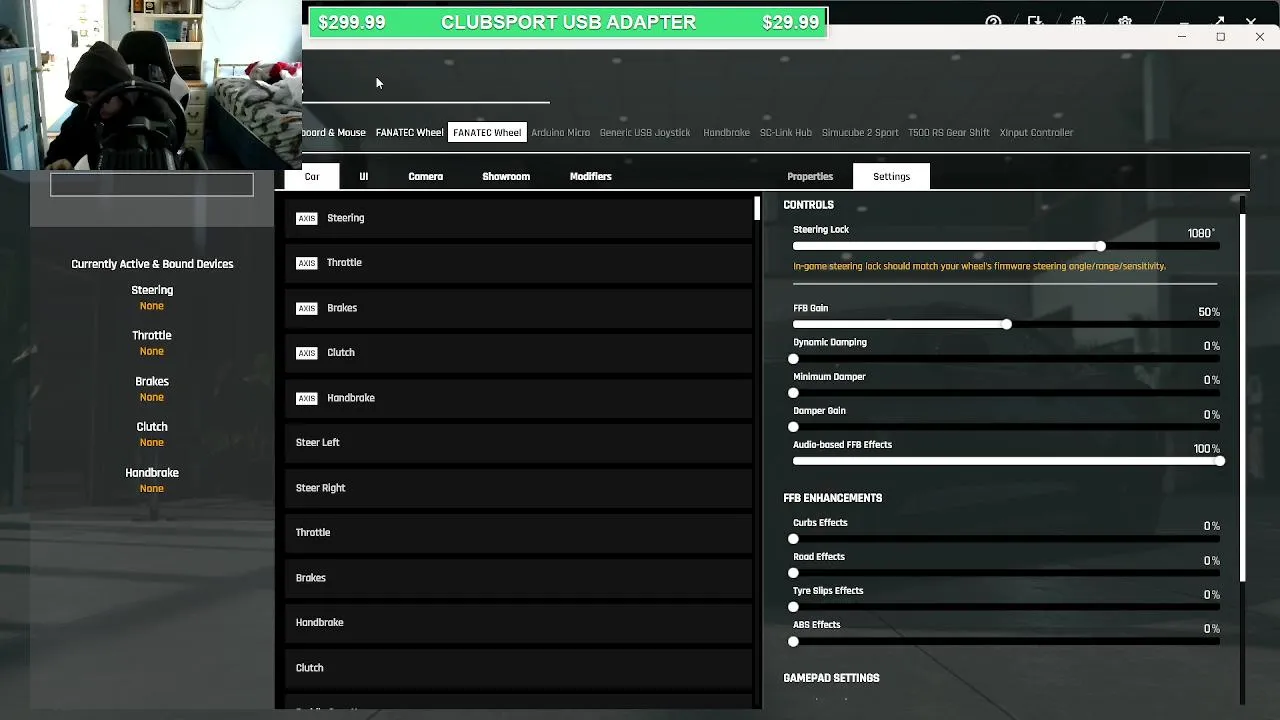Click the None value under left-panel Clutch
Screen dimensions: 1280x720
(152, 442)
